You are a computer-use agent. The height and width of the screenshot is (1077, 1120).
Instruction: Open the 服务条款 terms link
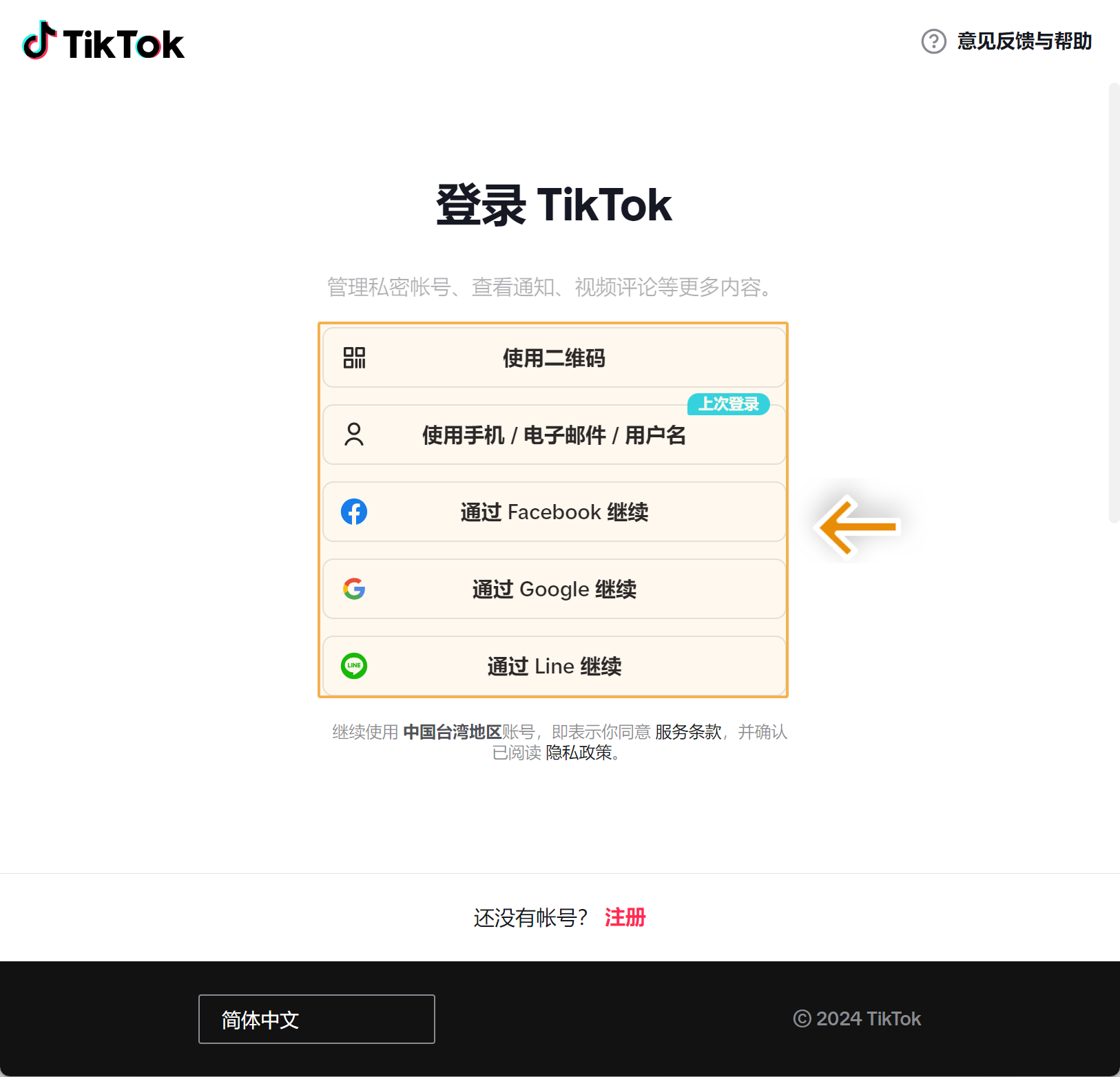click(687, 732)
